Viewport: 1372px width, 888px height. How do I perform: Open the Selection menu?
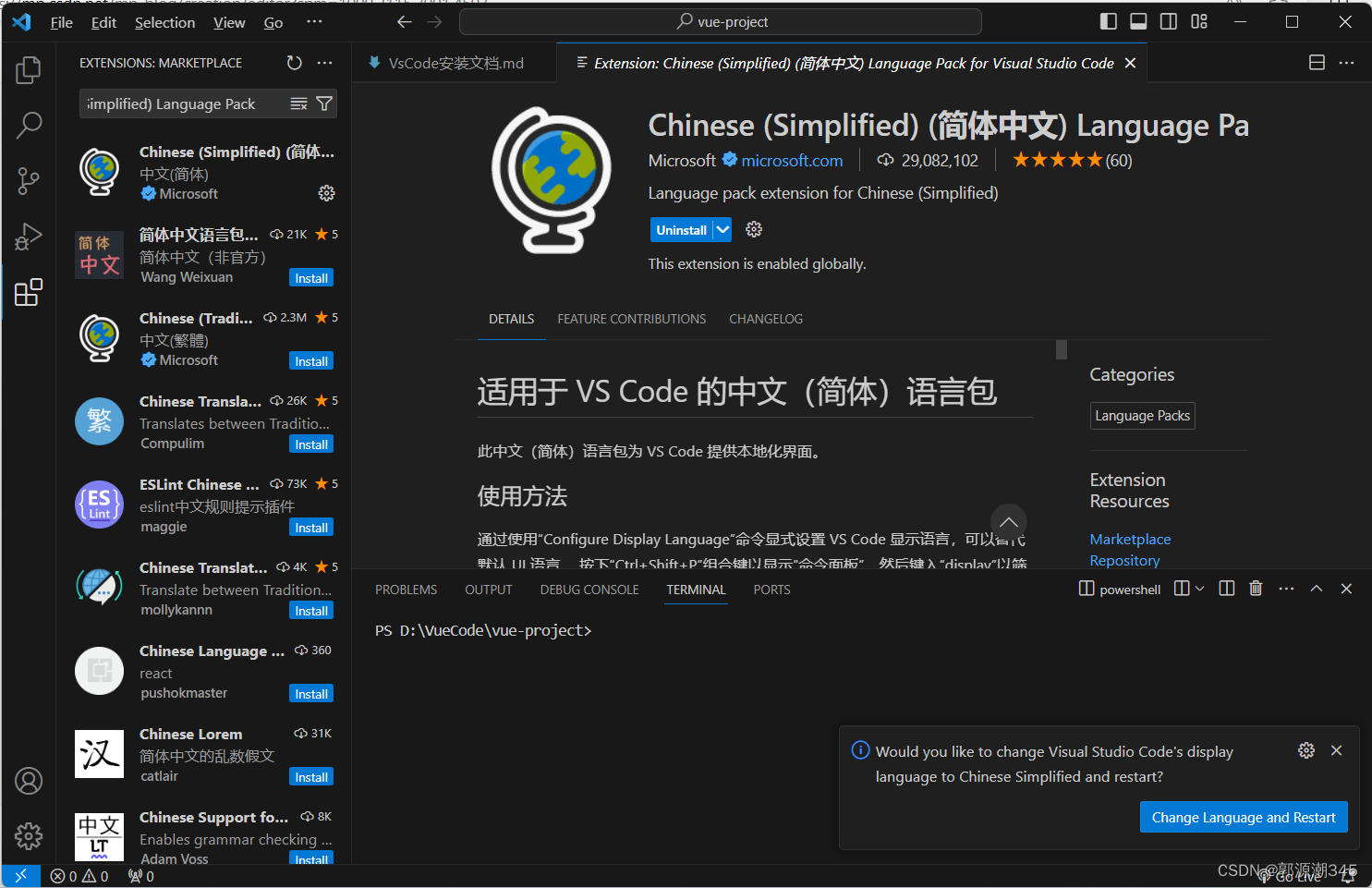coord(164,22)
